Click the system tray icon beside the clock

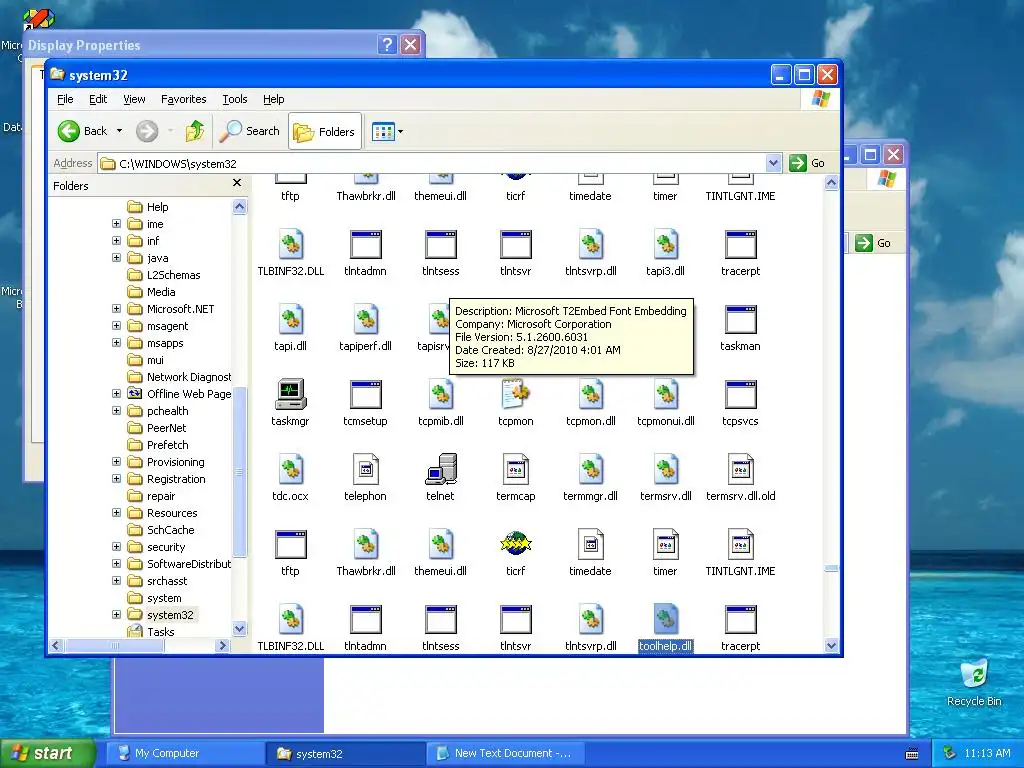[950, 753]
